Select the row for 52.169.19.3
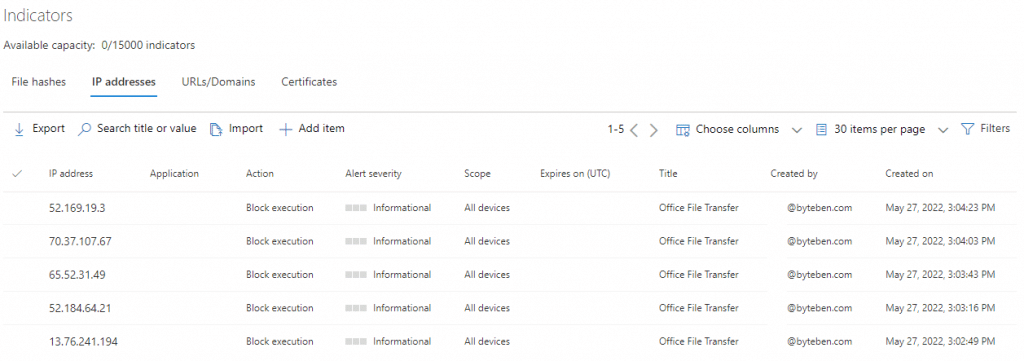Screen dimensions: 1024x361 click(x=512, y=208)
